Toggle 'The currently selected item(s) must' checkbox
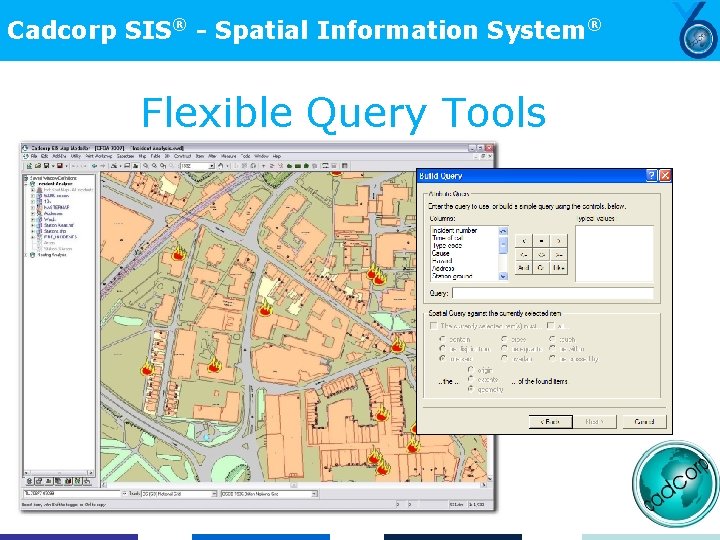720x540 pixels. pyautogui.click(x=433, y=326)
